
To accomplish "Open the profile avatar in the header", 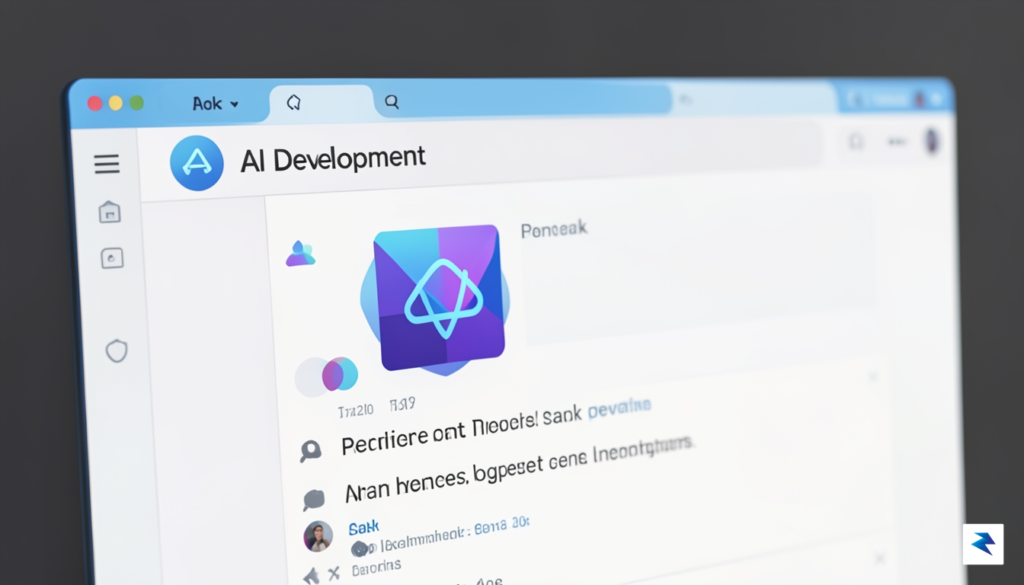I will 932,141.
